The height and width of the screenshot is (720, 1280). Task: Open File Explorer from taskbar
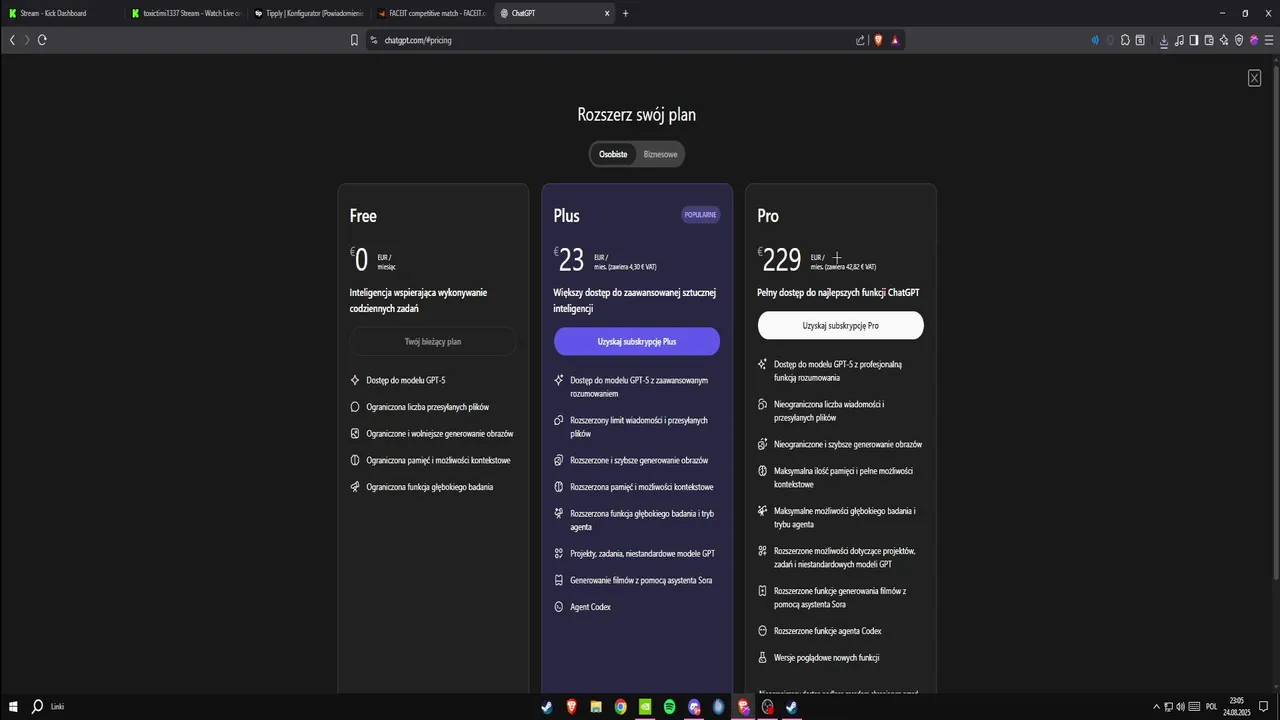click(x=596, y=706)
